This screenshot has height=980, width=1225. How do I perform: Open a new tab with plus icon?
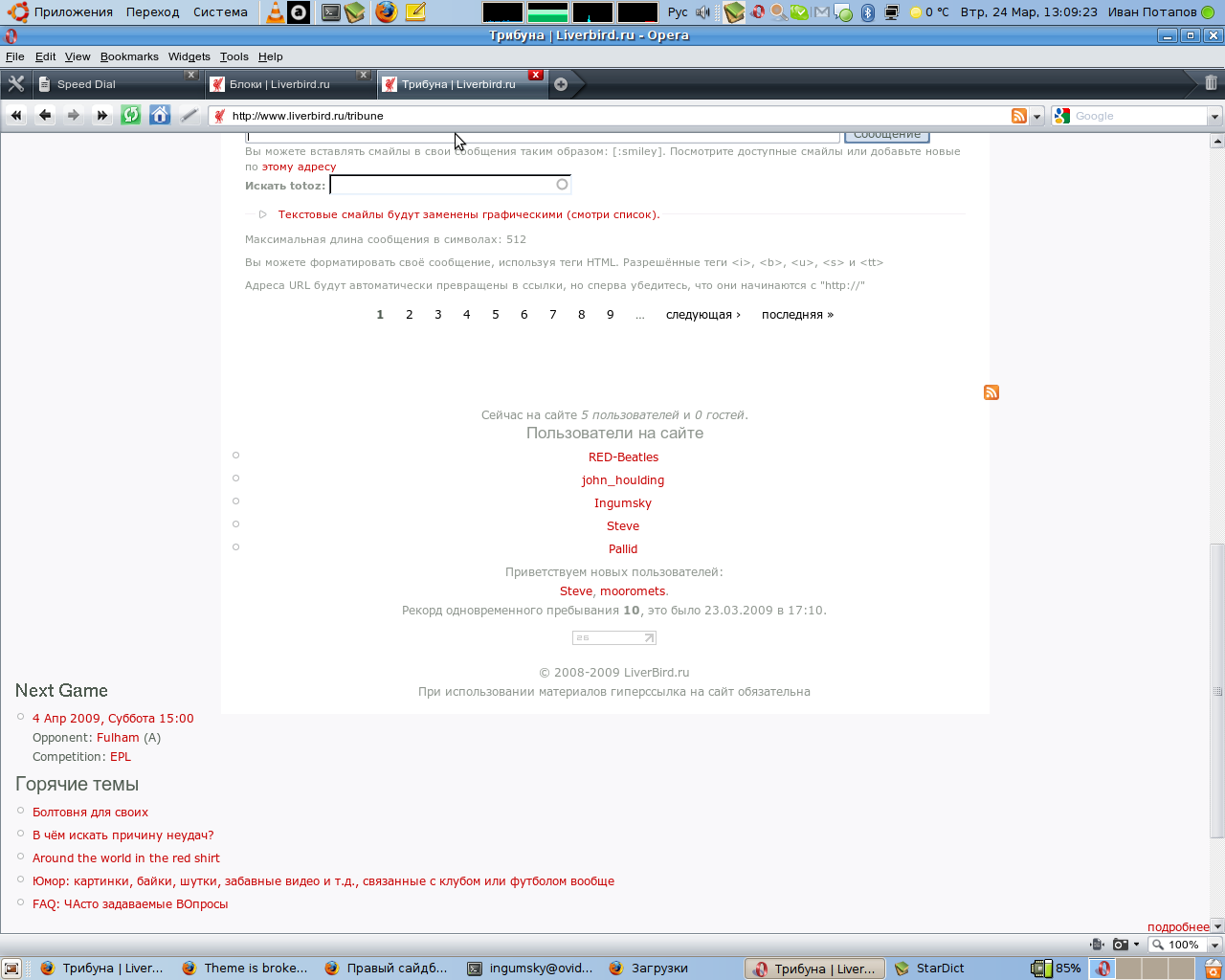[561, 84]
